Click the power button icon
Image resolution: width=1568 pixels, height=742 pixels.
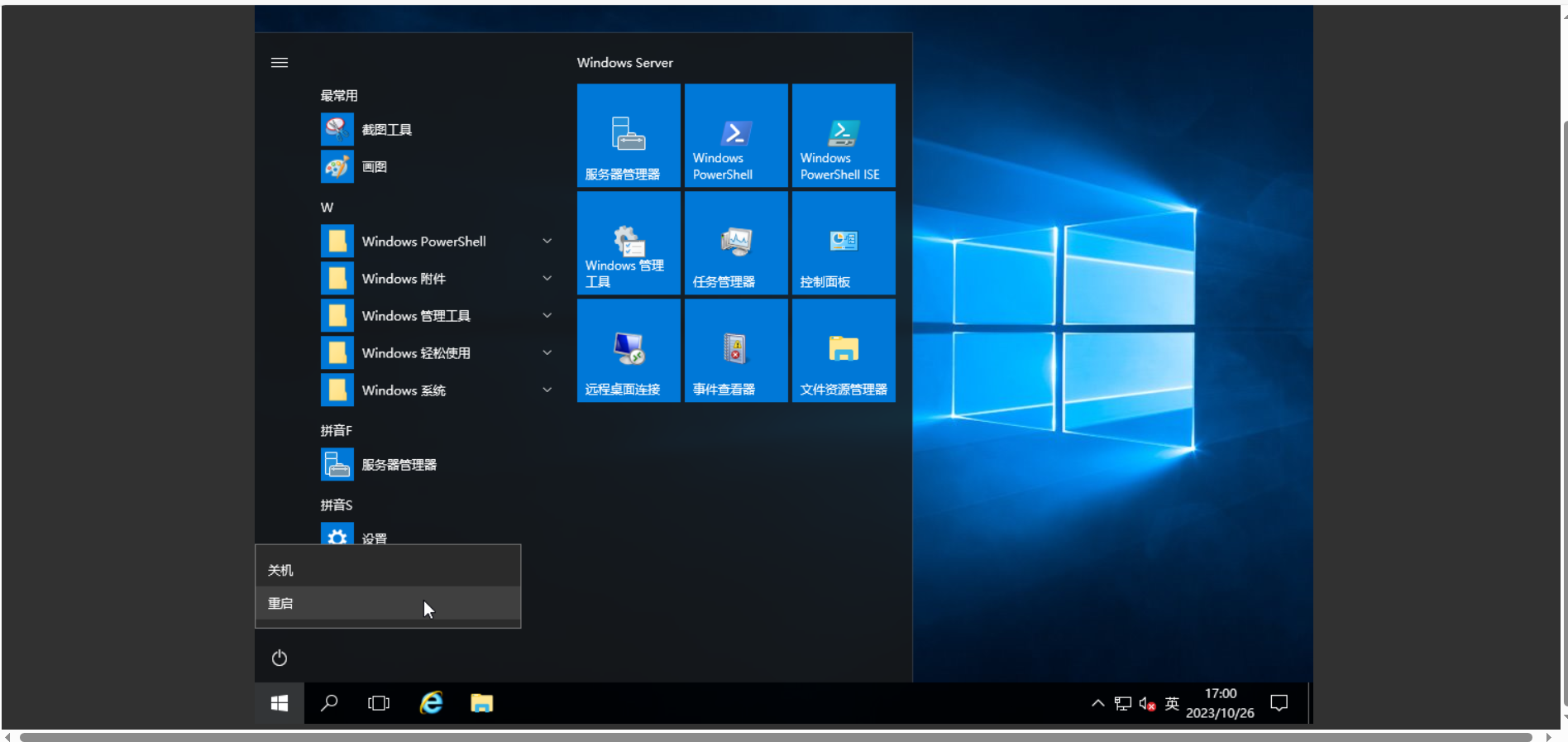click(x=280, y=658)
